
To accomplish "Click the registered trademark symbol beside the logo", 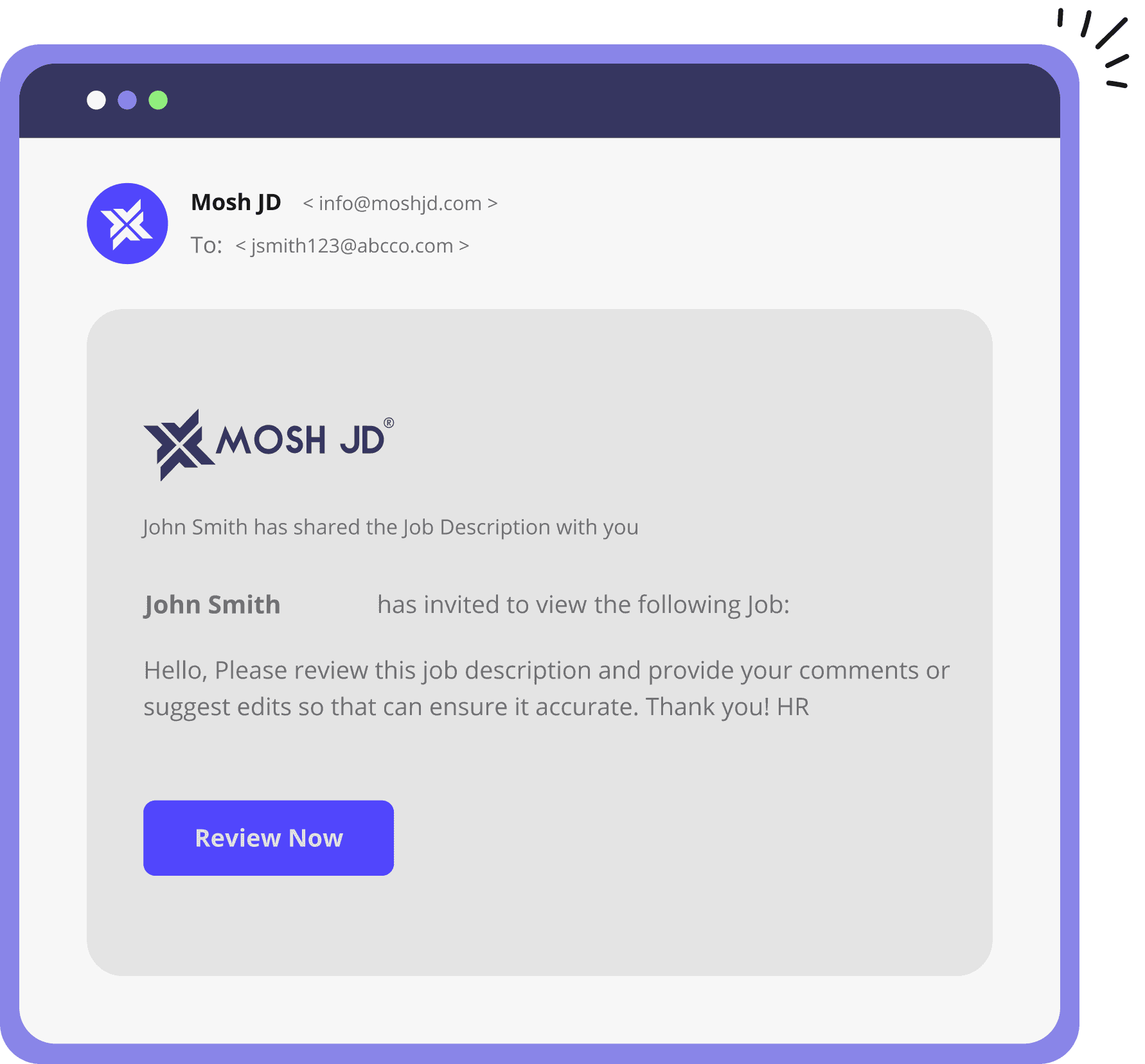I will tap(389, 423).
